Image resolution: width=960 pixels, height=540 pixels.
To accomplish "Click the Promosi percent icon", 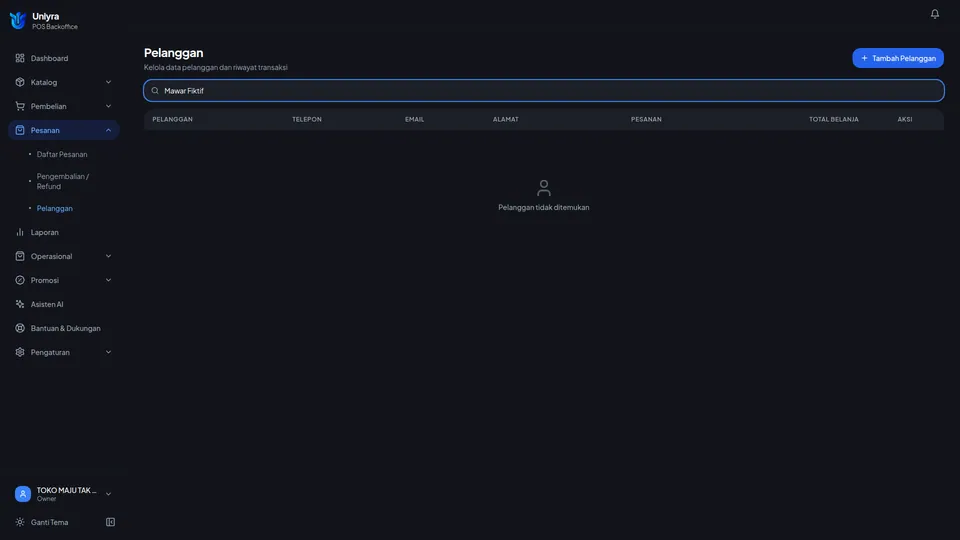I will (20, 280).
